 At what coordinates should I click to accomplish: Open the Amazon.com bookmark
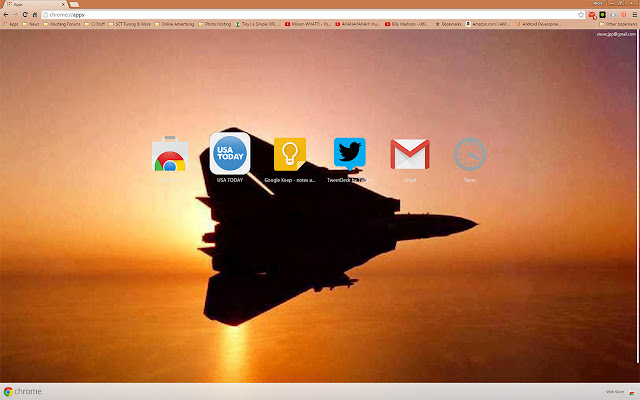(x=488, y=24)
